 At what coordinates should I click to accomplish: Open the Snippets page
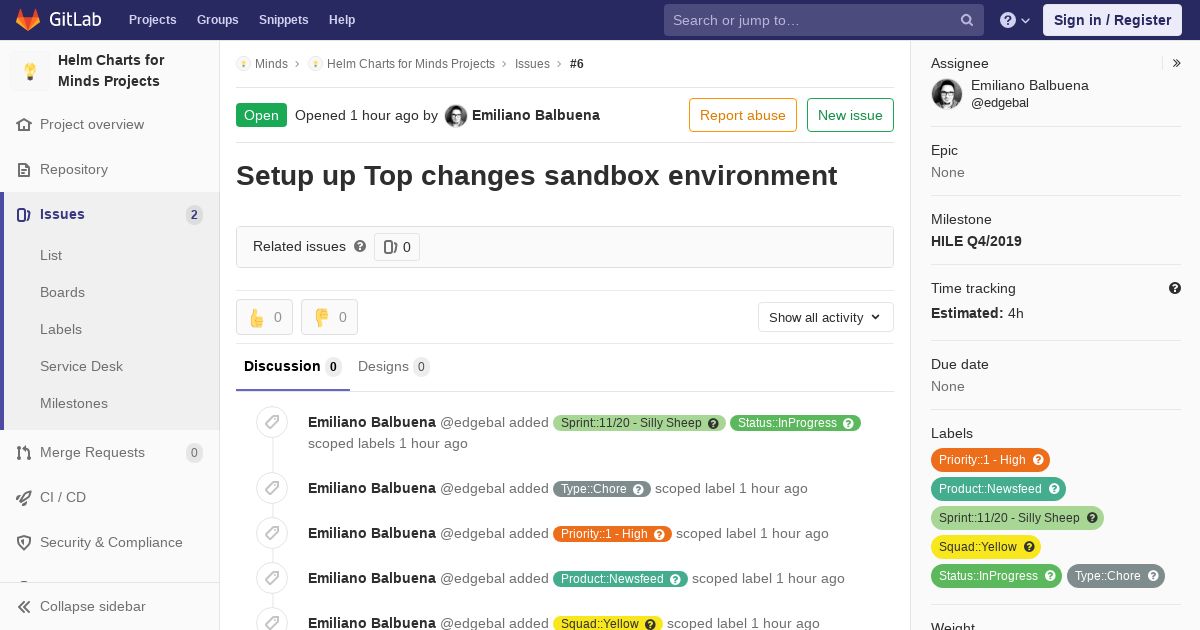(284, 20)
